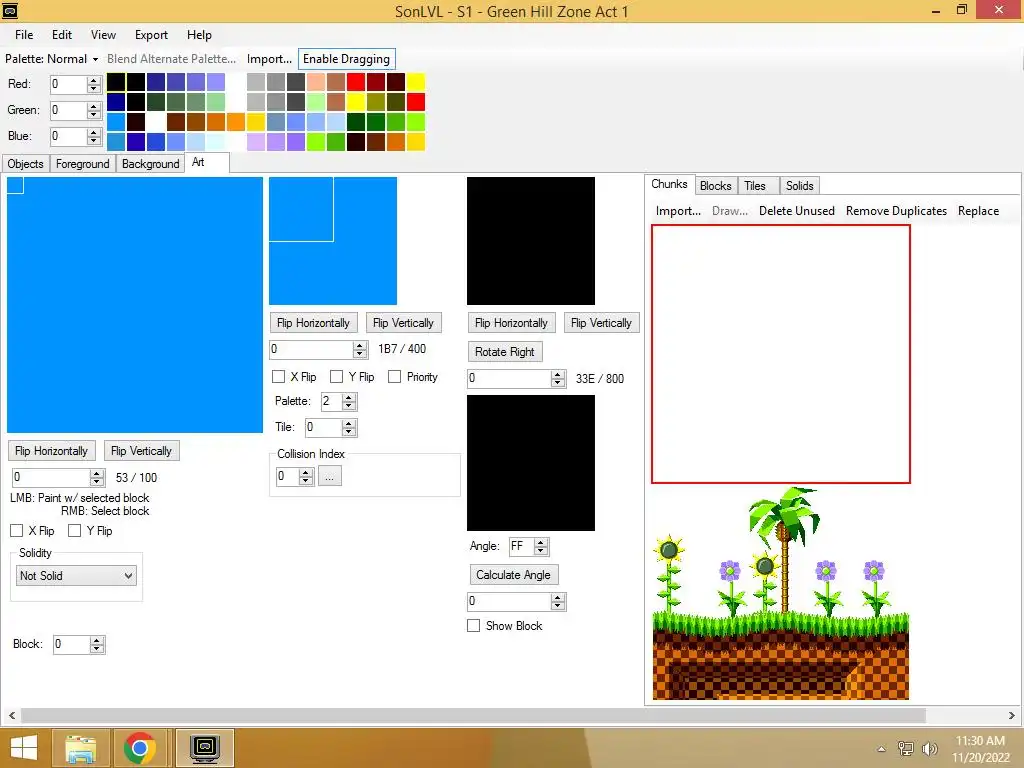
Task: Click the Replace button
Action: click(978, 211)
